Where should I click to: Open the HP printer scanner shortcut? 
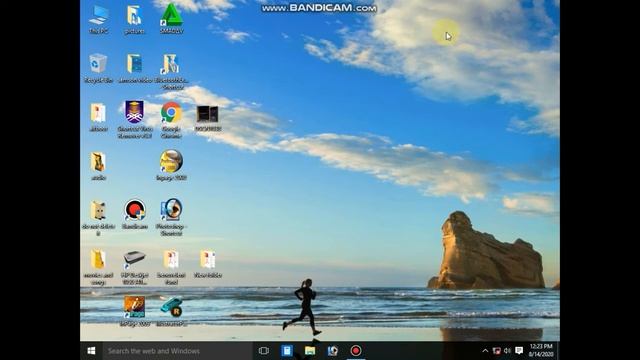click(x=135, y=267)
